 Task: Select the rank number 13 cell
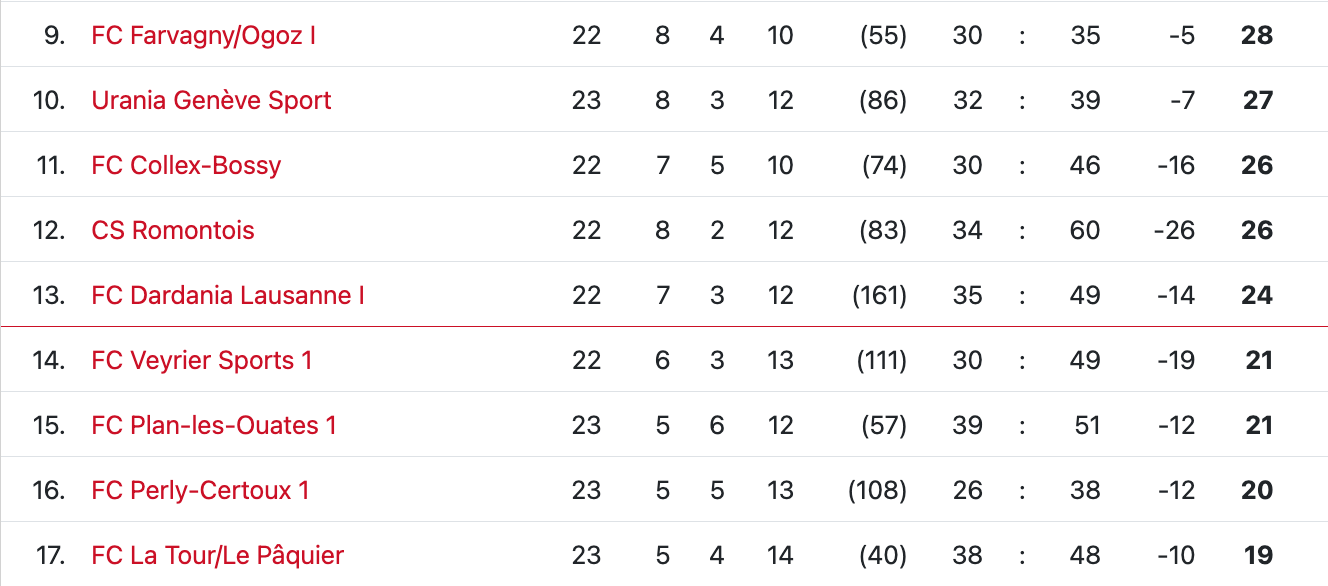click(x=49, y=295)
